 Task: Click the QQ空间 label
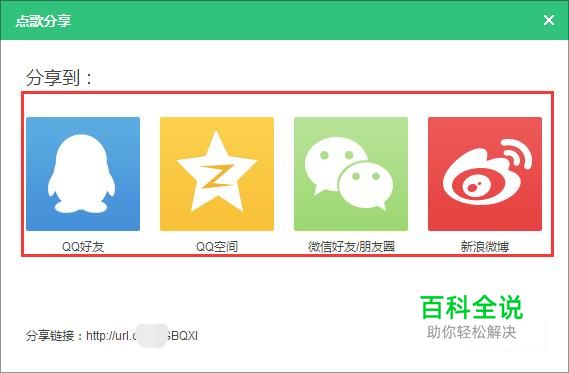(217, 247)
